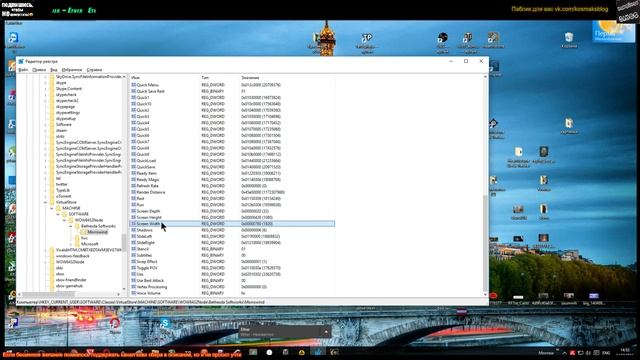Click the Vertex Processing value icon
640x360 pixels.
click(133, 287)
